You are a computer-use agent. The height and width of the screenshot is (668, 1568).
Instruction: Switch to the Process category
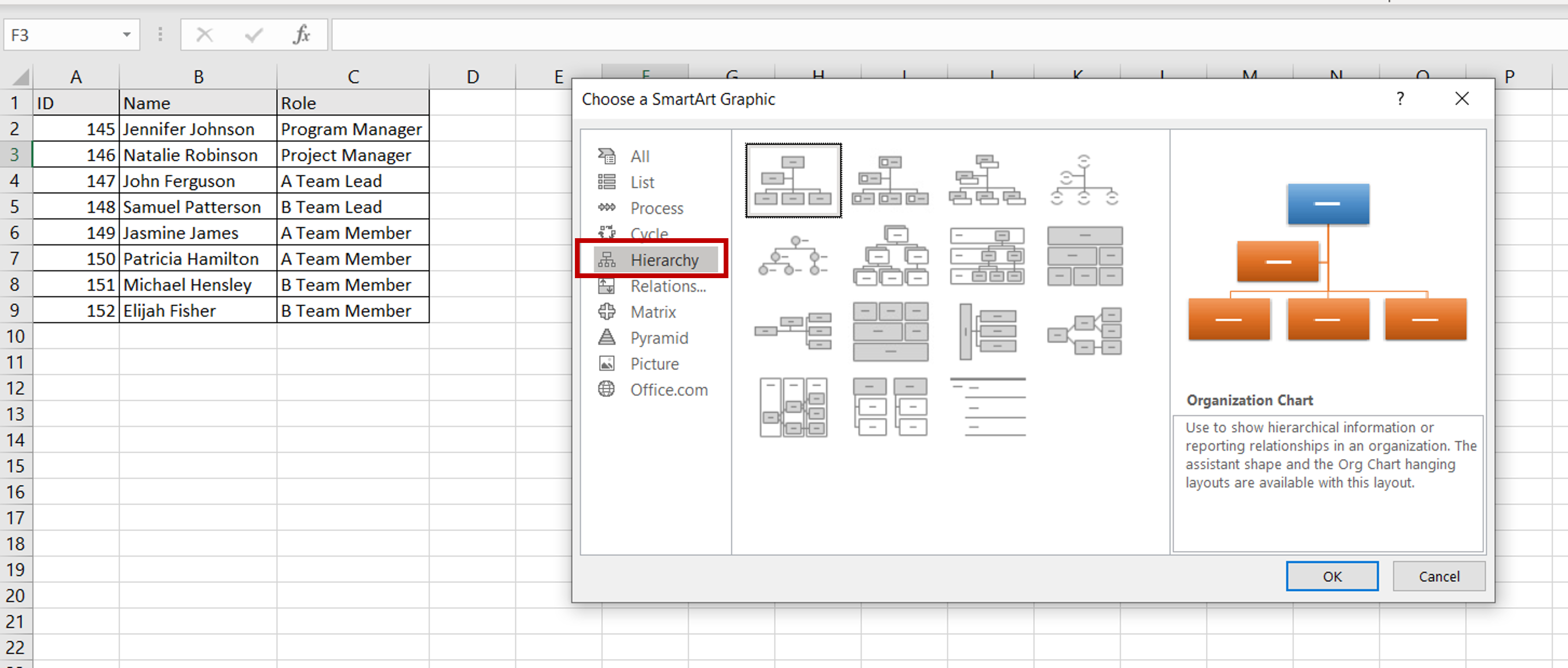point(656,208)
